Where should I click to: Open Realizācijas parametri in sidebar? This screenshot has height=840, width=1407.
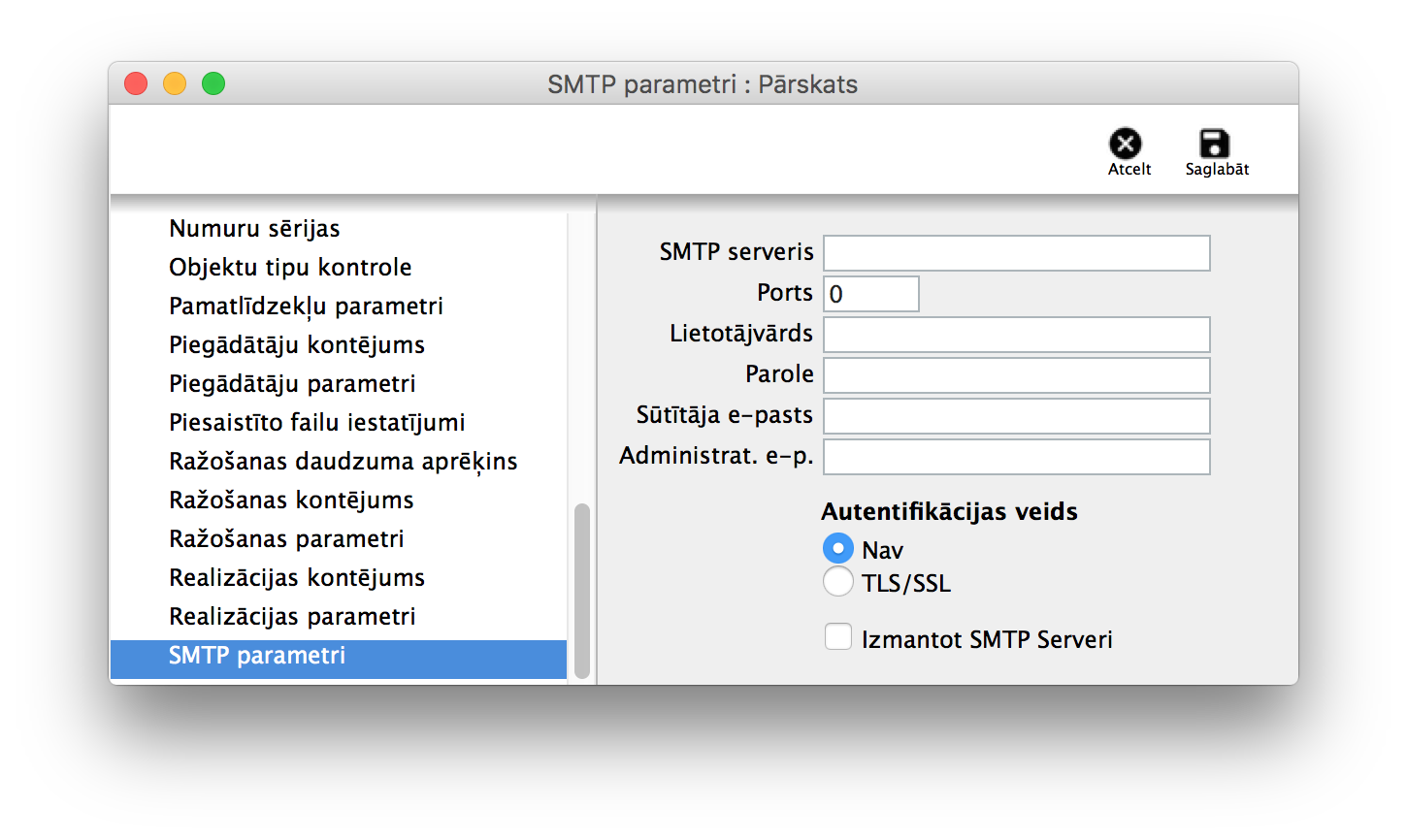(292, 617)
